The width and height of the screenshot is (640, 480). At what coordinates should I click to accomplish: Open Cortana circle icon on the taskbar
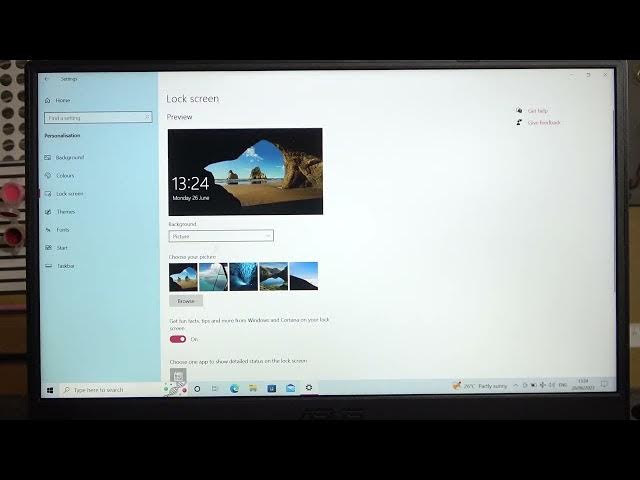click(x=197, y=389)
